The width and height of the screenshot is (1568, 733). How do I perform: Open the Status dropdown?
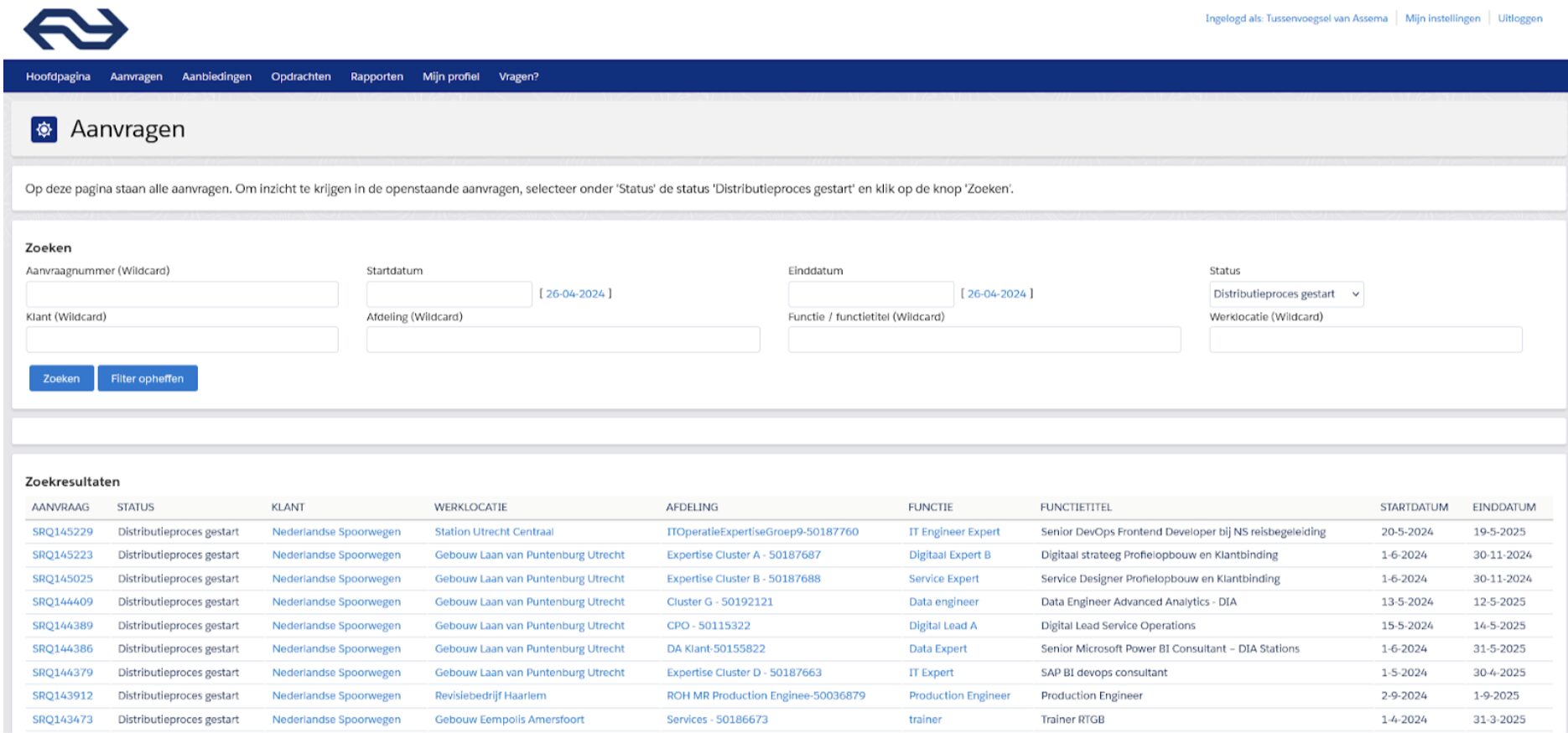click(x=1286, y=294)
